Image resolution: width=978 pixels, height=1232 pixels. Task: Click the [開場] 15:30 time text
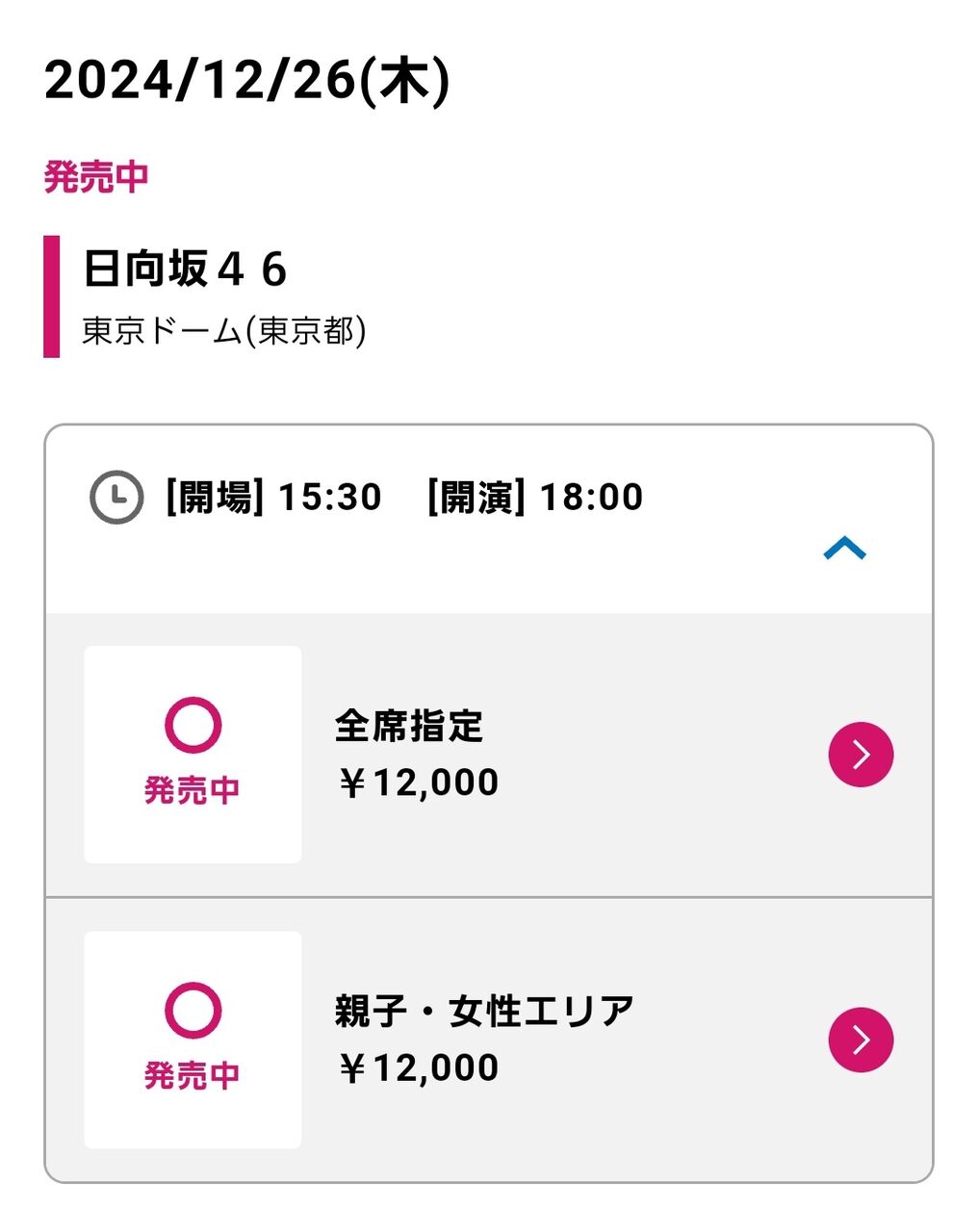click(x=273, y=498)
